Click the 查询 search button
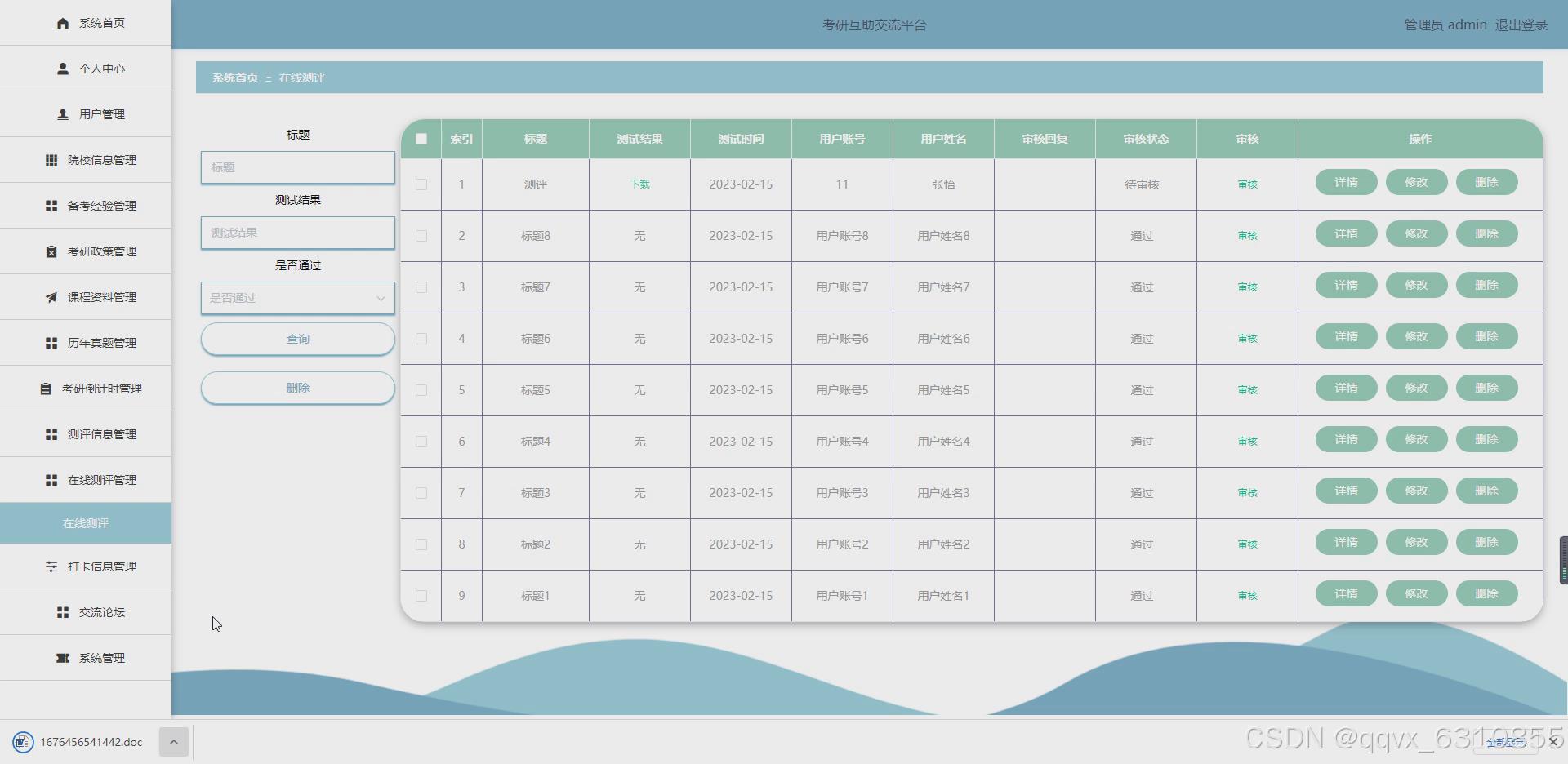The image size is (1568, 764). coord(298,339)
